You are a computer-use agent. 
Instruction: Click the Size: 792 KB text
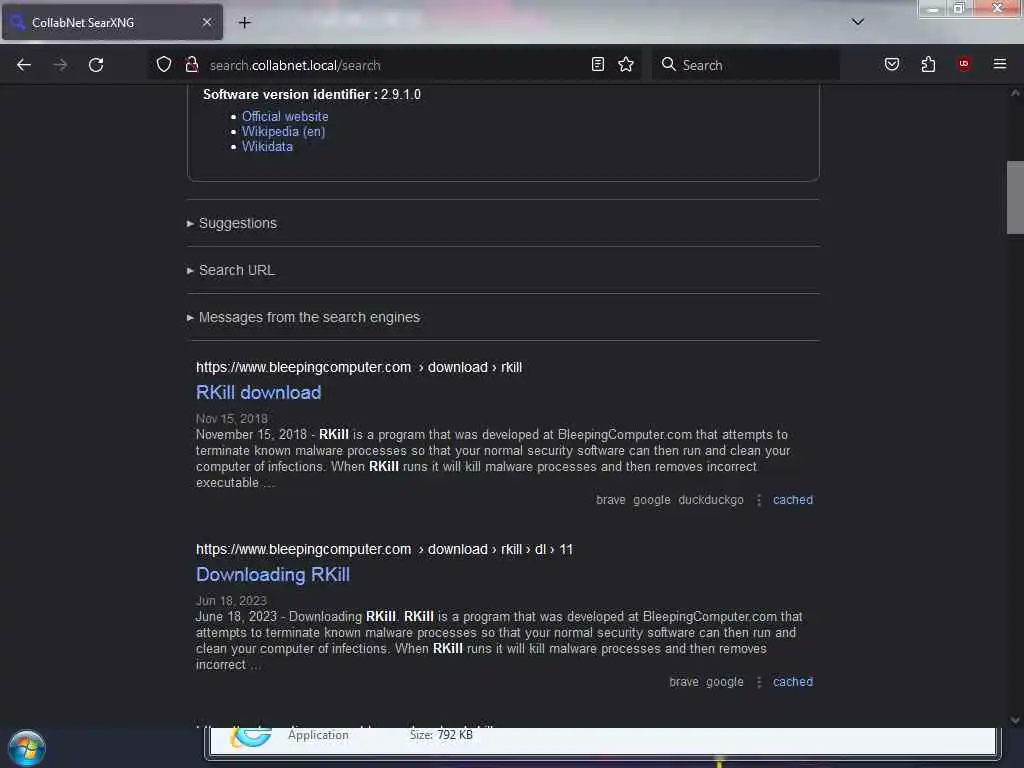tap(441, 735)
